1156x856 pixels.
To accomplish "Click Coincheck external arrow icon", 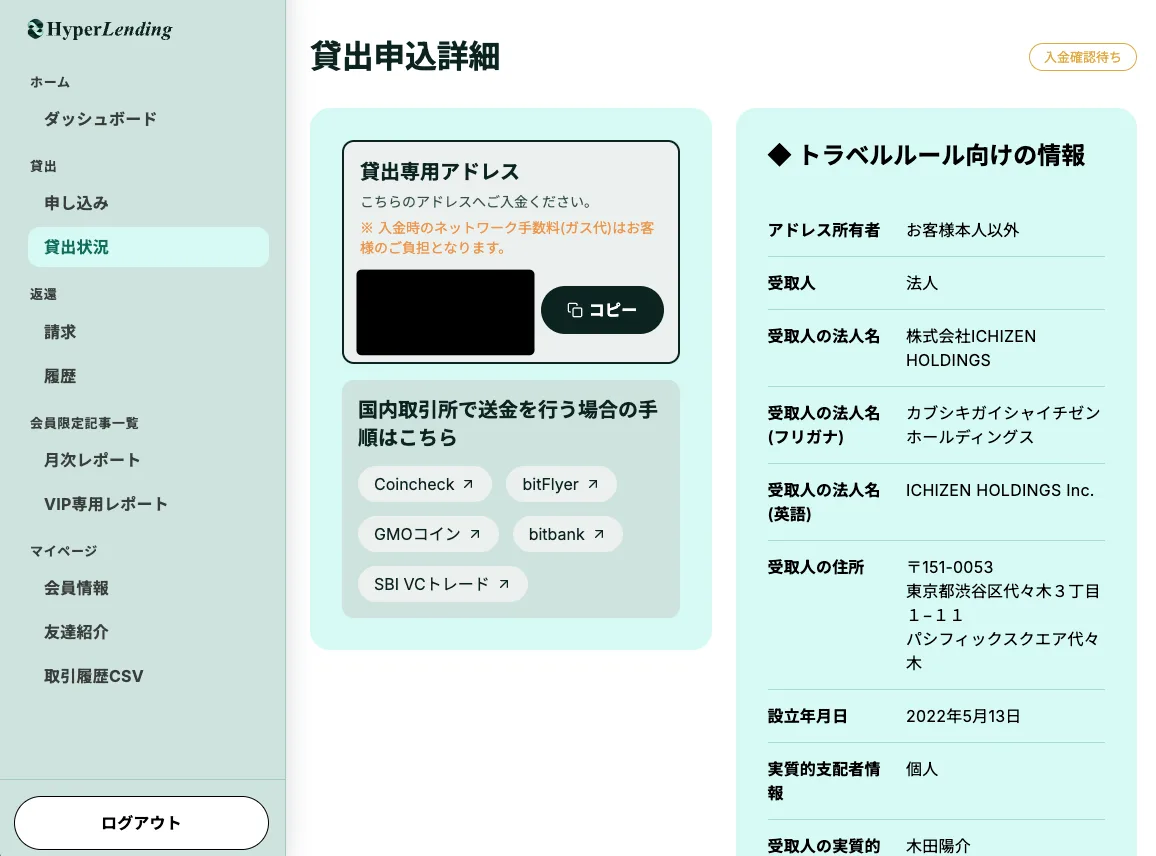I will click(x=467, y=484).
